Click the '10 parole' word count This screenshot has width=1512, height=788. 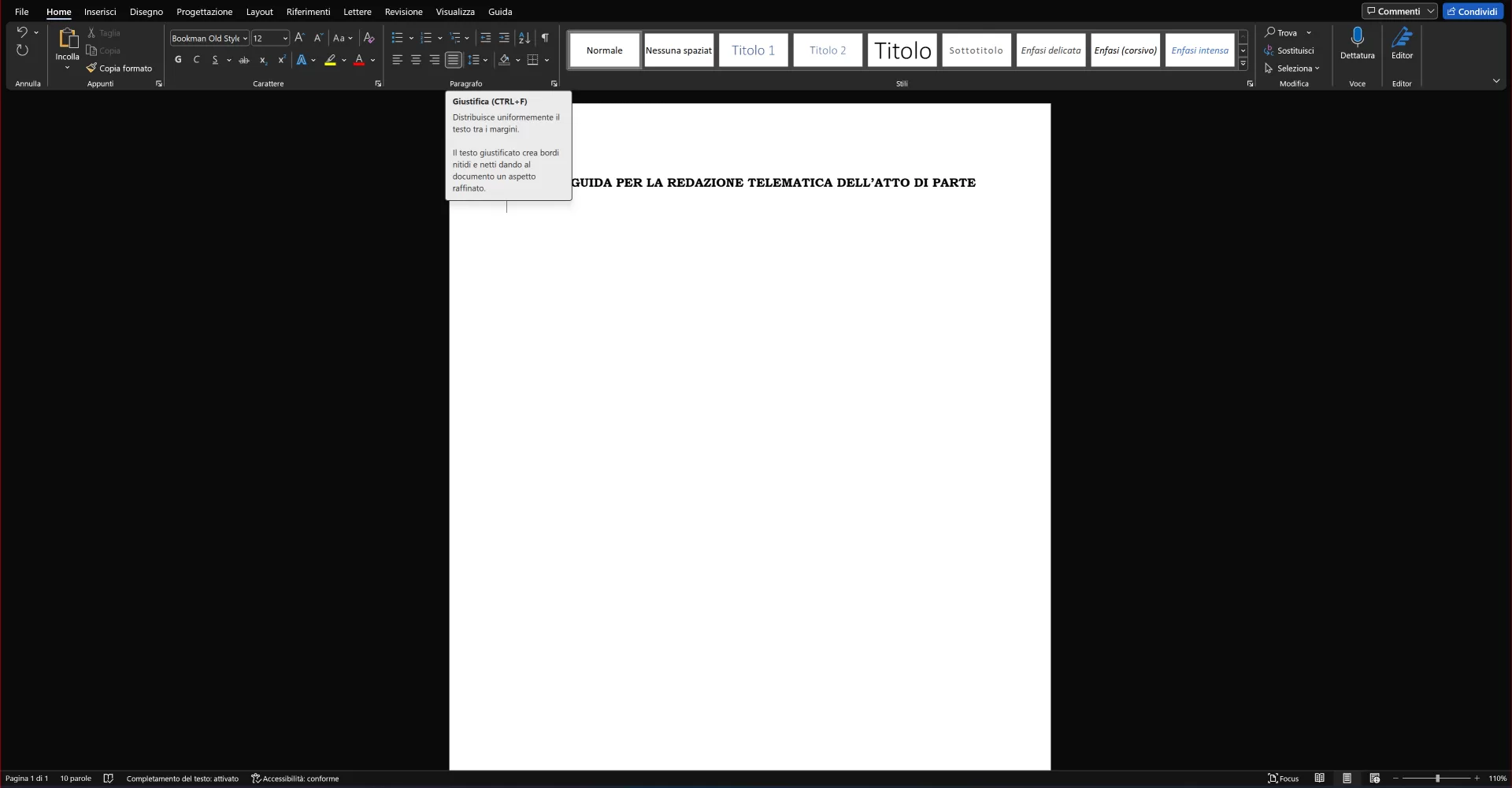click(x=76, y=779)
